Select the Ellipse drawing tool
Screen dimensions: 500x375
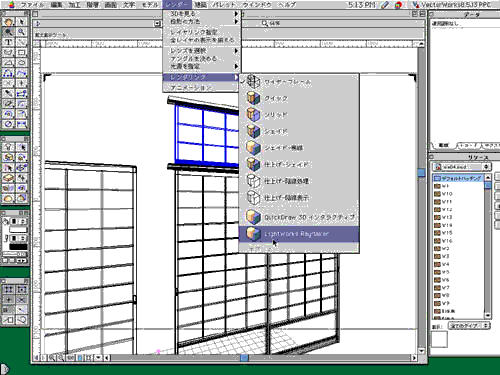[22, 63]
